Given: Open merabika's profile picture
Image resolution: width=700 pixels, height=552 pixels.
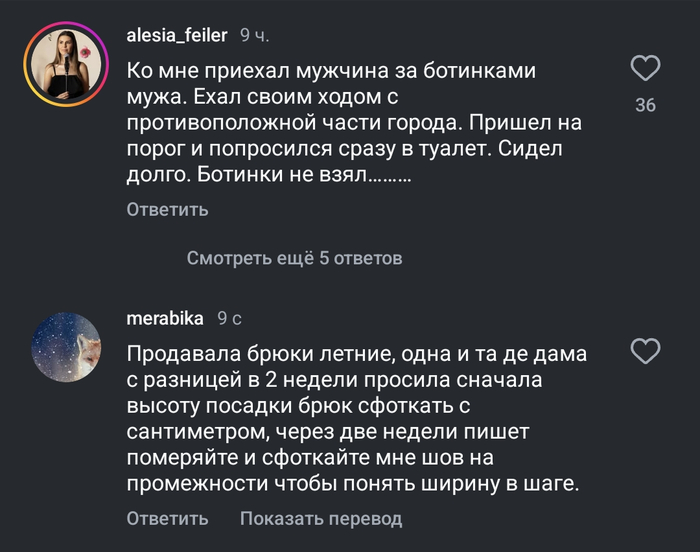Looking at the screenshot, I should (66, 348).
